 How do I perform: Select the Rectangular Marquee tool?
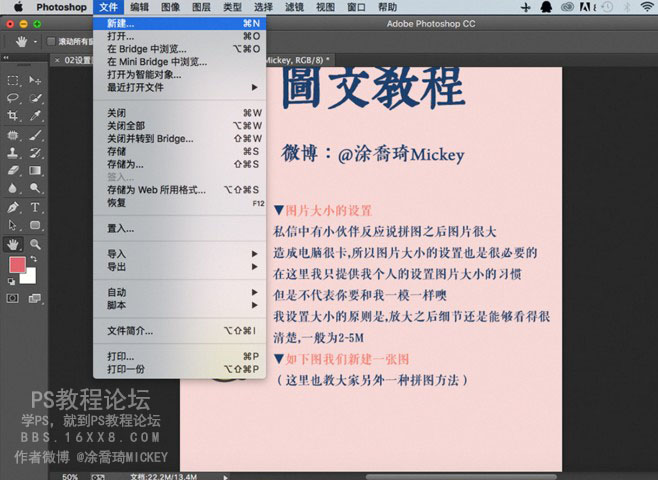click(x=13, y=80)
